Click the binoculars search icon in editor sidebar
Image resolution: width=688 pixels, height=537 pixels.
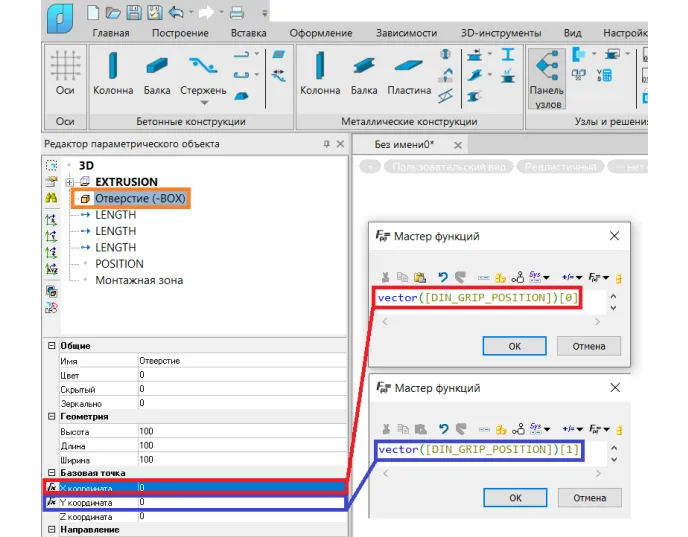pos(51,197)
